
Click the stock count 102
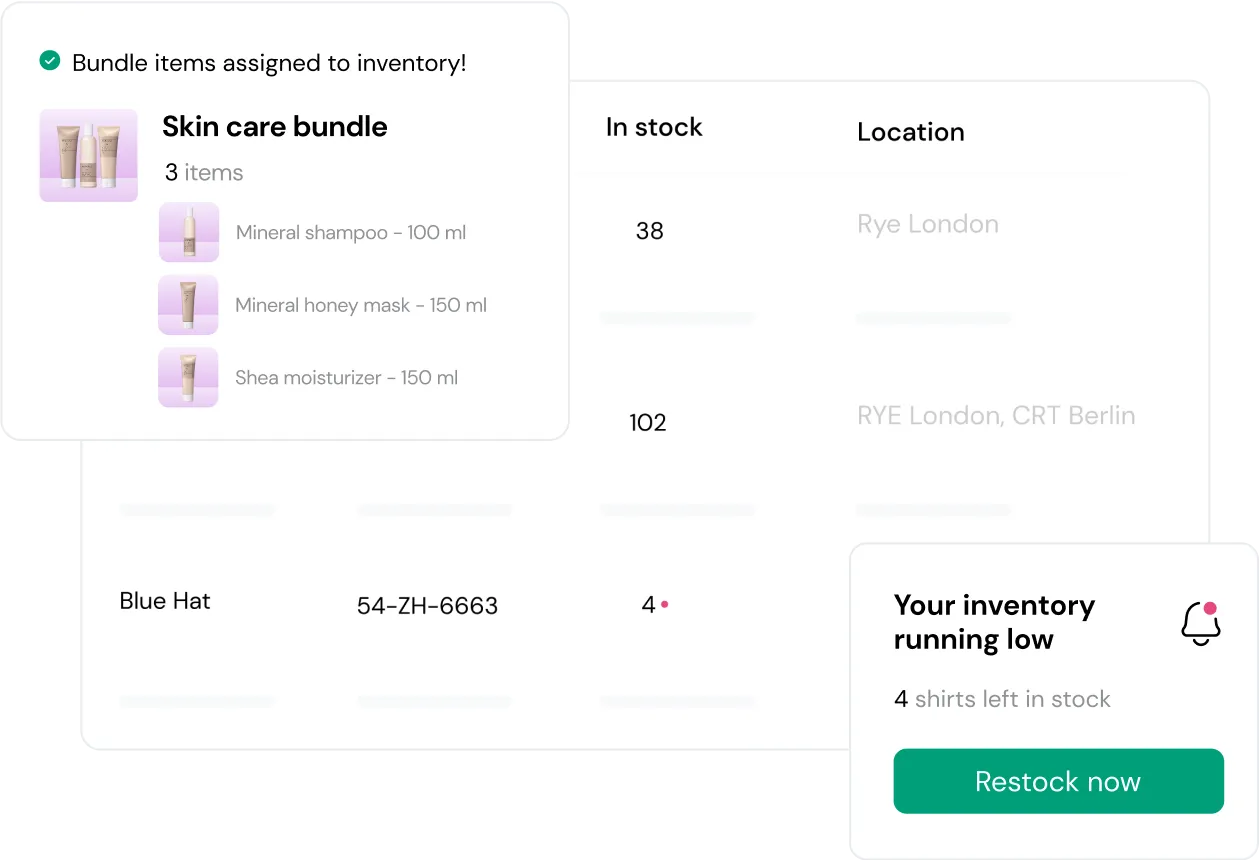(648, 423)
